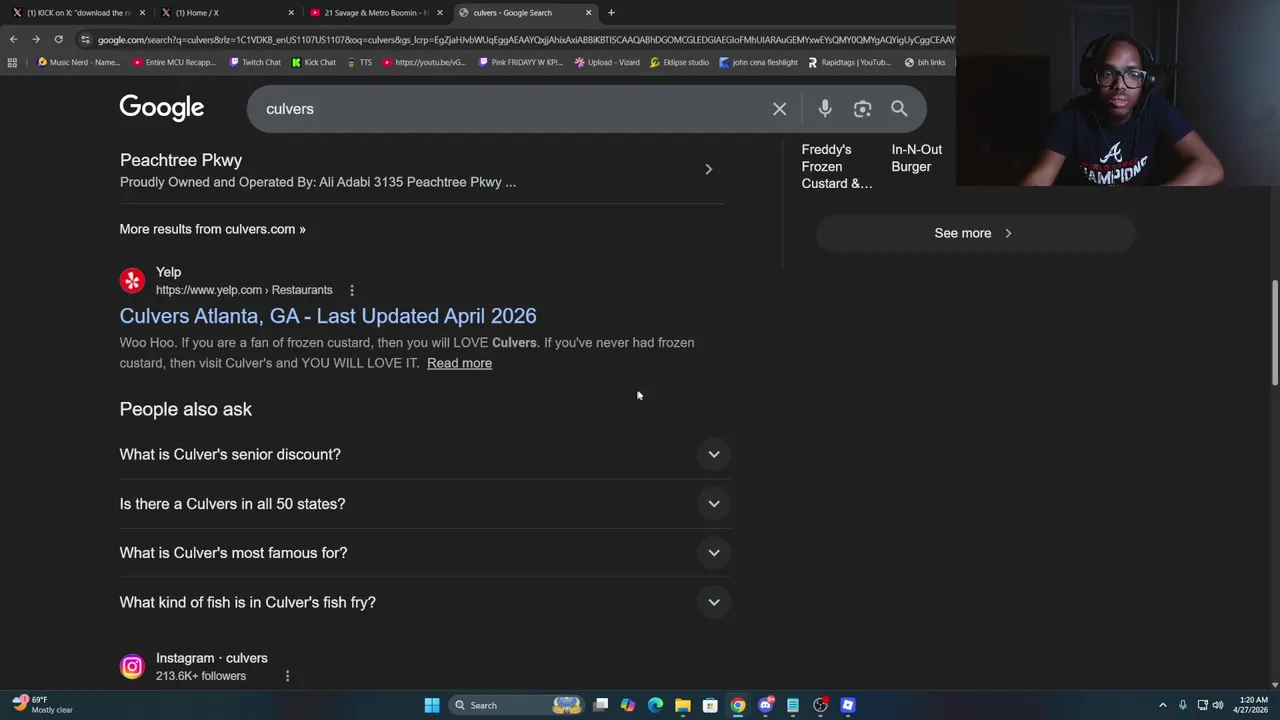Image resolution: width=1280 pixels, height=720 pixels.
Task: Open Roblox from the taskbar
Action: tap(847, 705)
